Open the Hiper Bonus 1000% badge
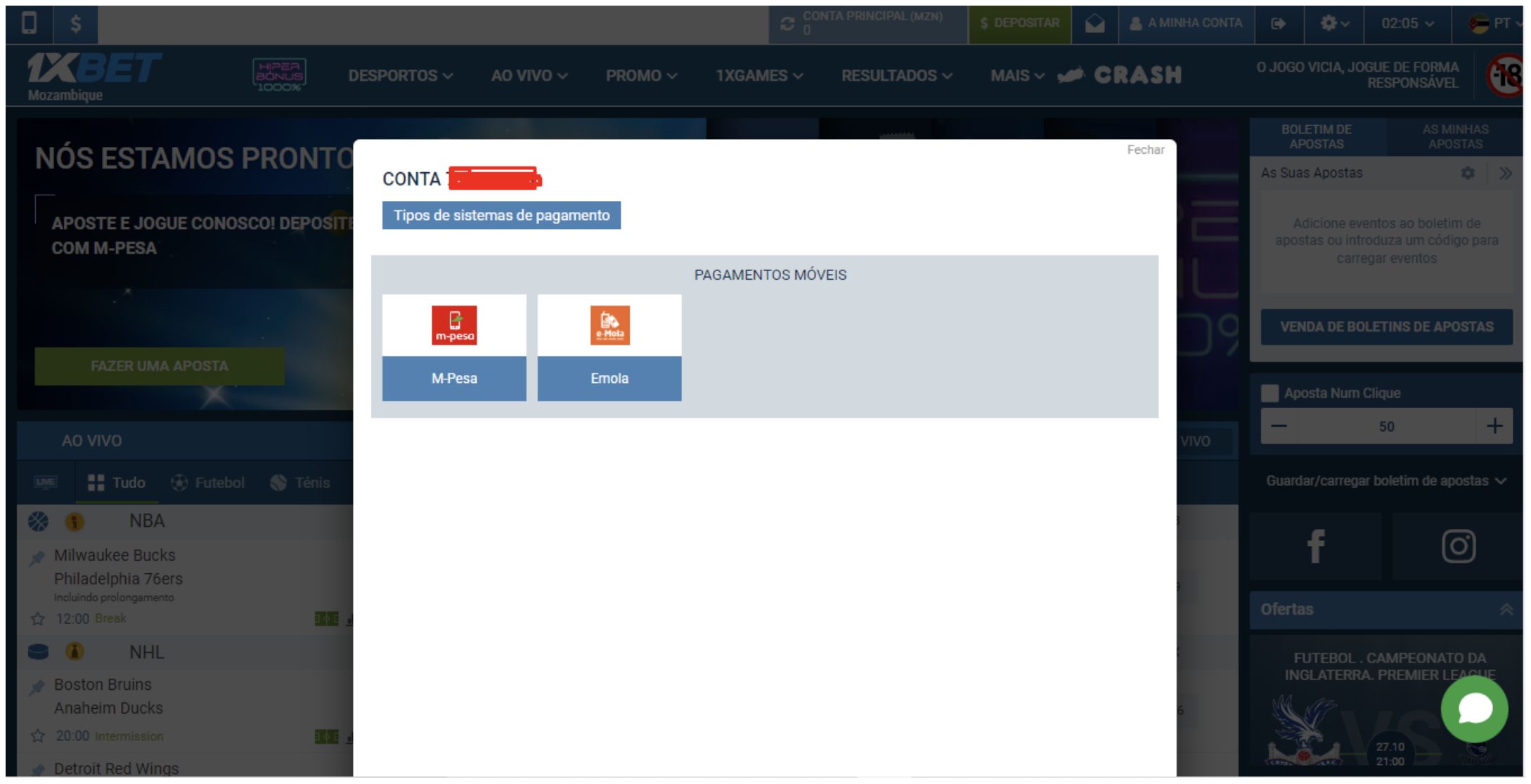The width and height of the screenshot is (1531, 784). coord(279,75)
